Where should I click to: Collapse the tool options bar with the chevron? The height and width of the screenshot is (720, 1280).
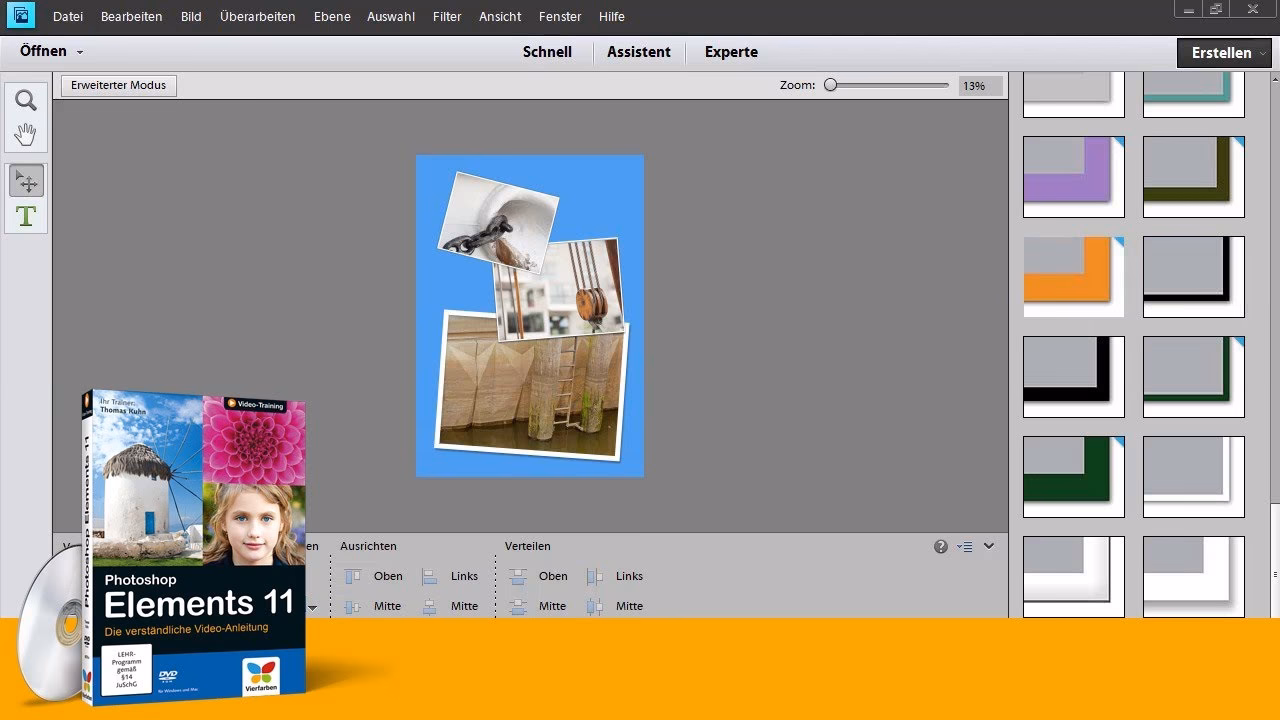[x=989, y=546]
